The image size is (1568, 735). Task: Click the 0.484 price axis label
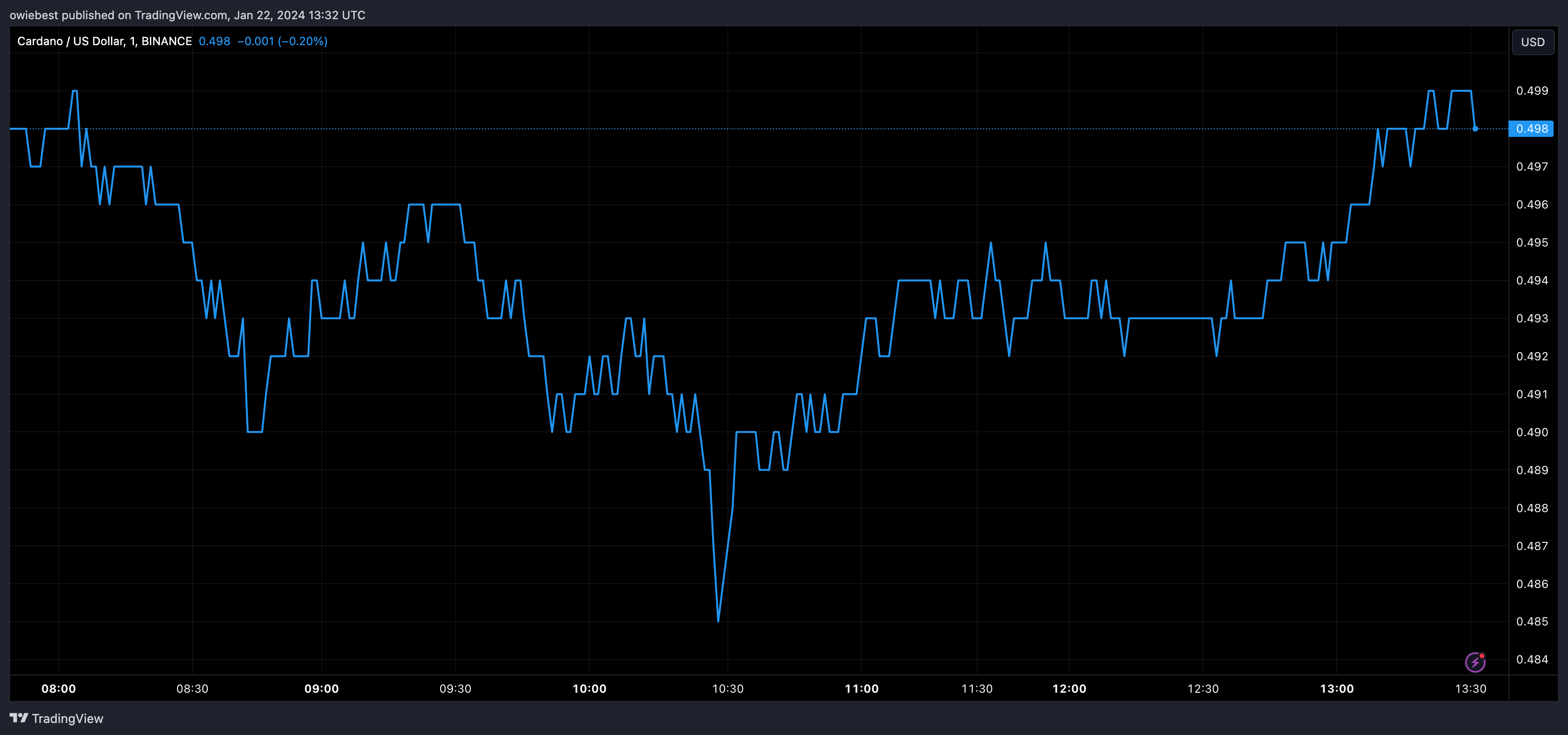click(x=1532, y=660)
